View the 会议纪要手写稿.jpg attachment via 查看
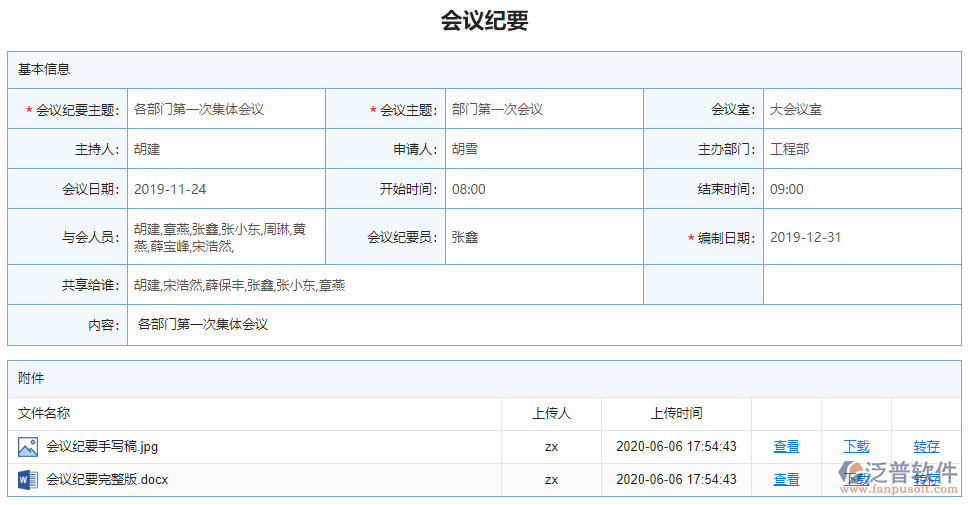 pos(786,447)
